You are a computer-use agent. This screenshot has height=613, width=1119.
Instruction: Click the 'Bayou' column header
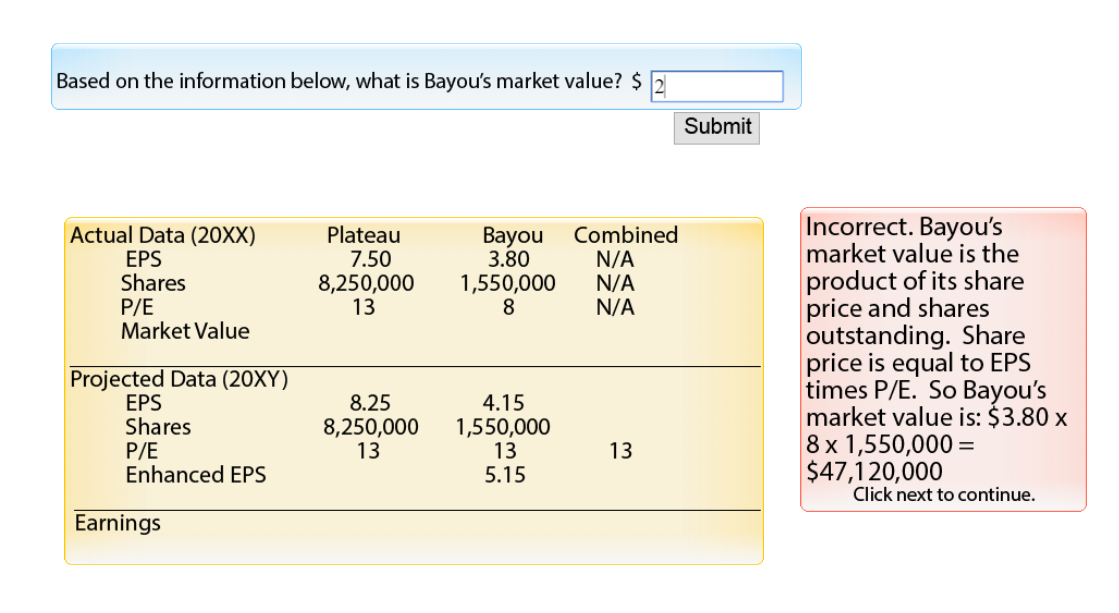(x=512, y=235)
